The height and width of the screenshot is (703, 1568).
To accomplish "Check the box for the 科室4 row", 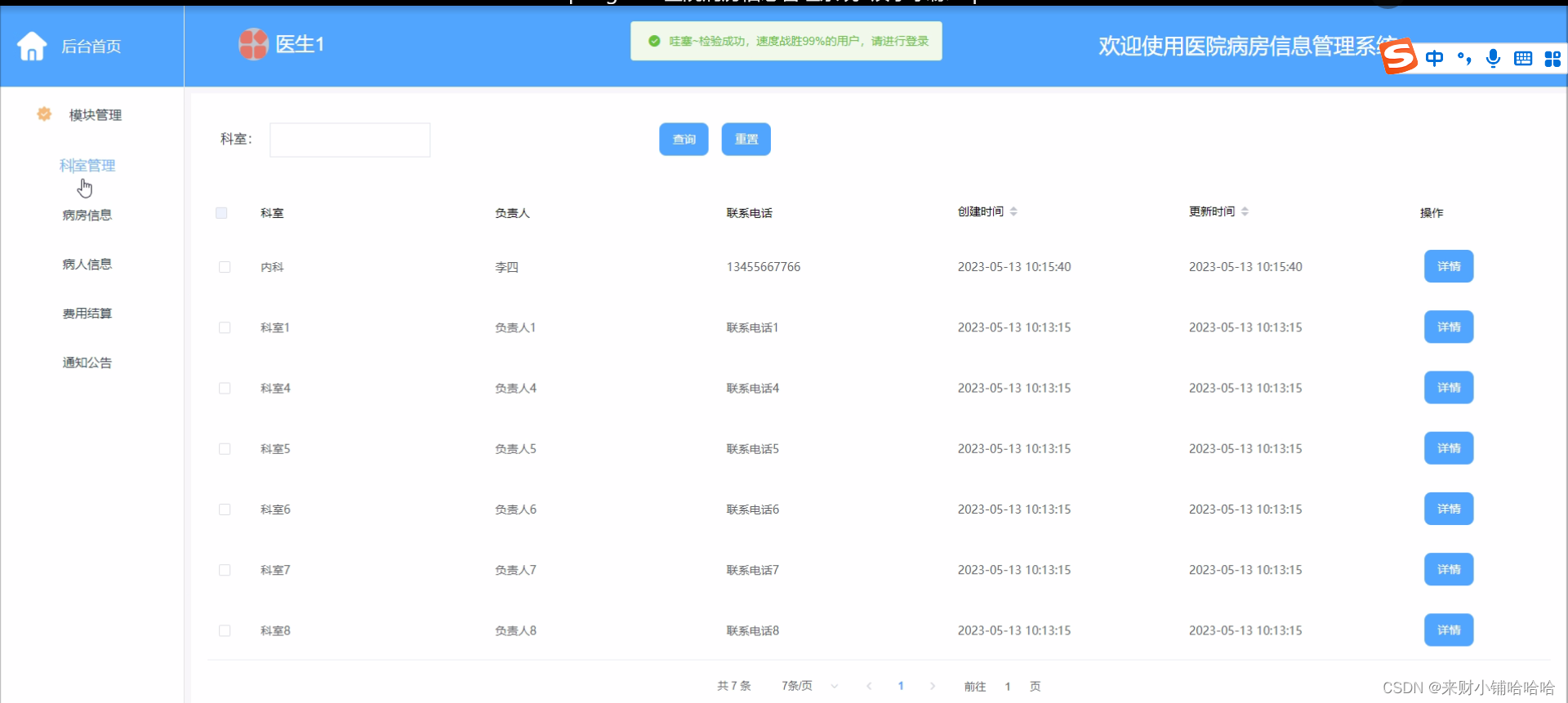I will 225,389.
